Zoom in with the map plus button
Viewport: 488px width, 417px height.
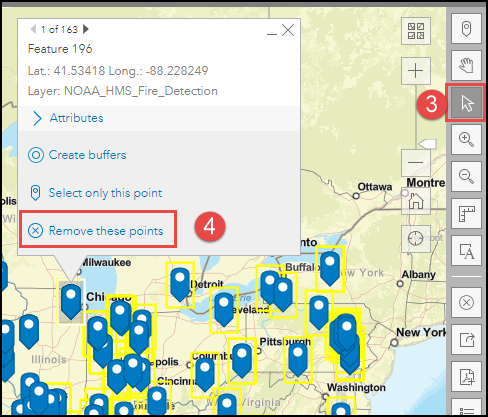click(416, 71)
